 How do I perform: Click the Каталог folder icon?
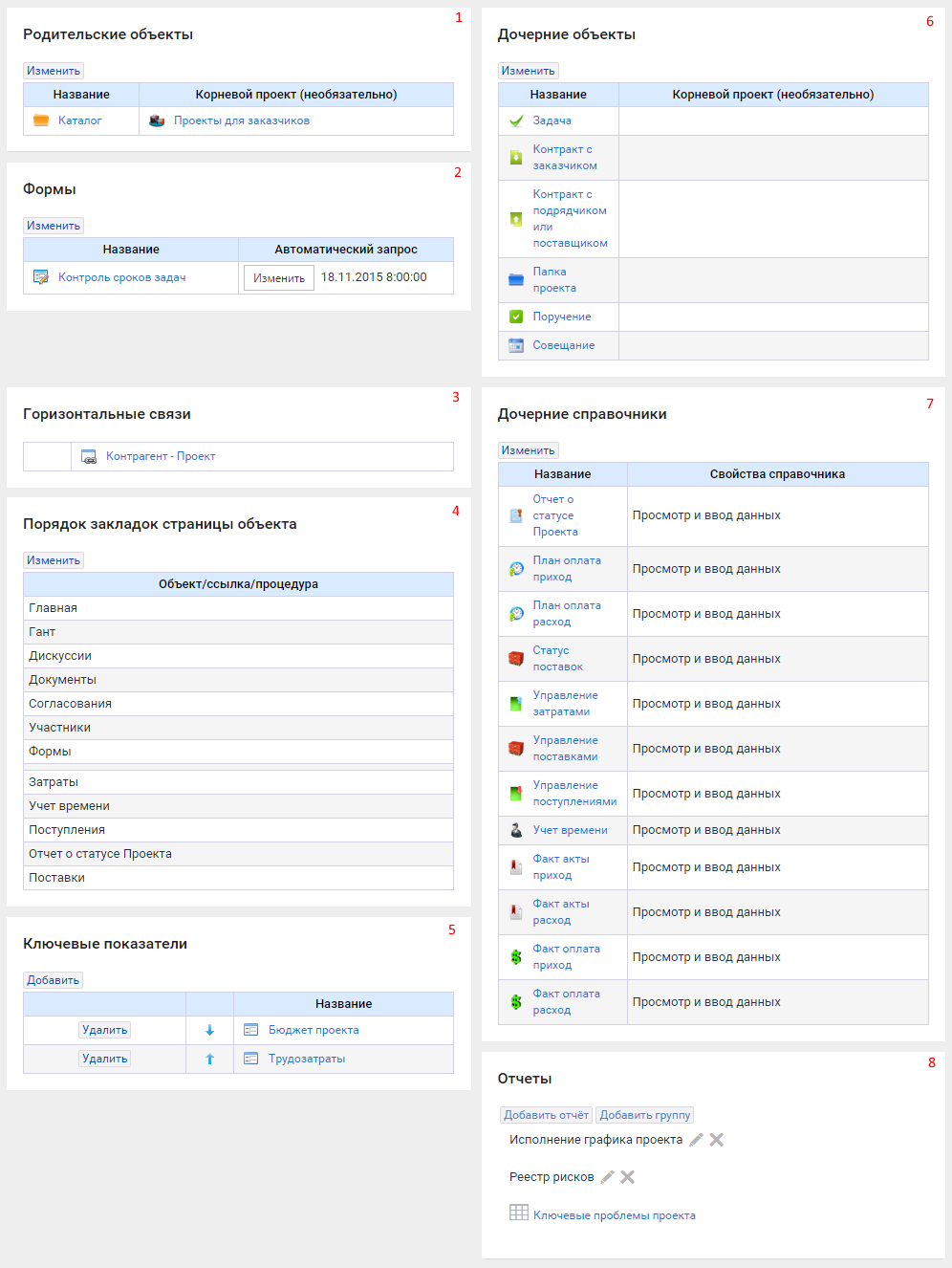pos(41,120)
